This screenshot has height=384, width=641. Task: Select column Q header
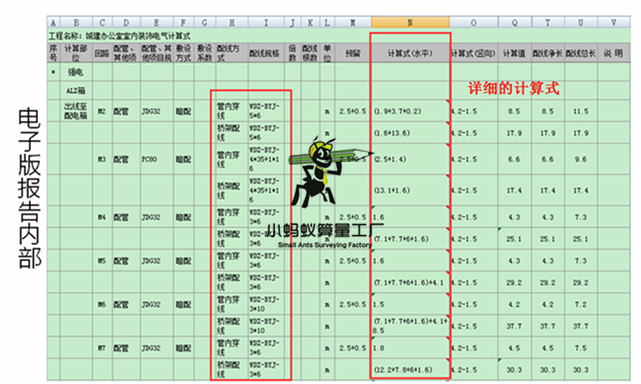514,22
